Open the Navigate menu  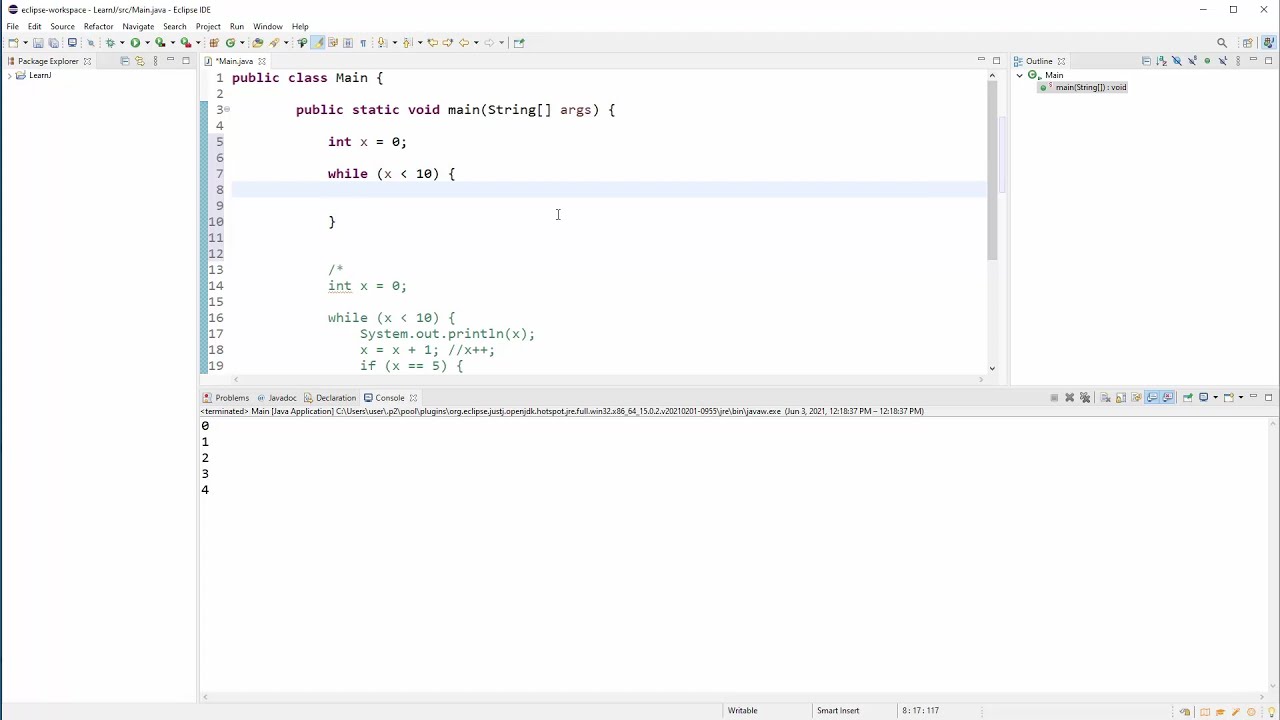pyautogui.click(x=138, y=26)
